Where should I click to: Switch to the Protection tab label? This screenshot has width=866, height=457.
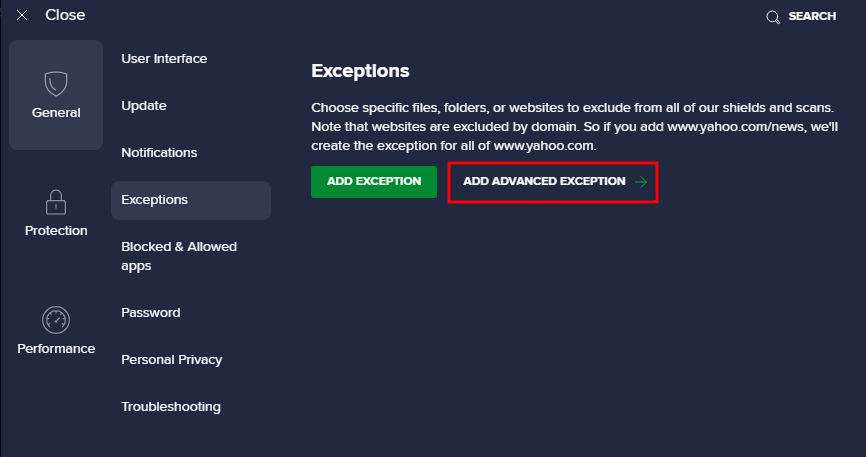[x=56, y=231]
